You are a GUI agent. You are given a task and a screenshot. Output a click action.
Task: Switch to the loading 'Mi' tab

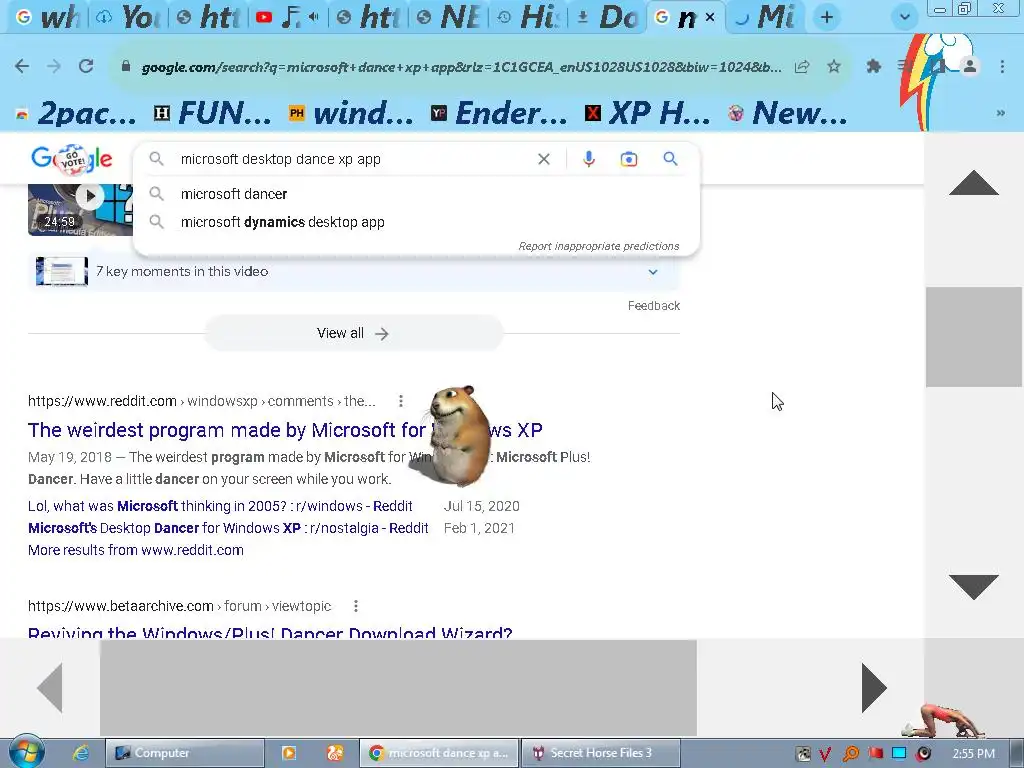click(x=765, y=18)
